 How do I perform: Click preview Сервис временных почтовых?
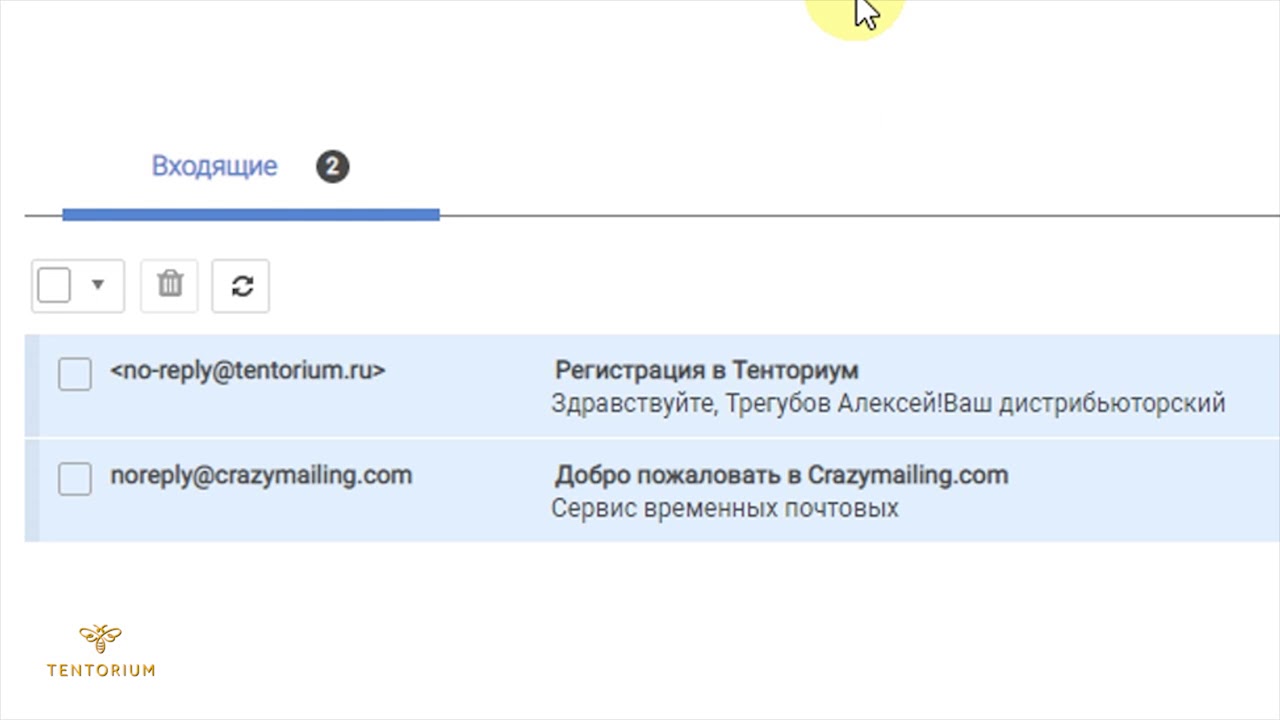725,508
